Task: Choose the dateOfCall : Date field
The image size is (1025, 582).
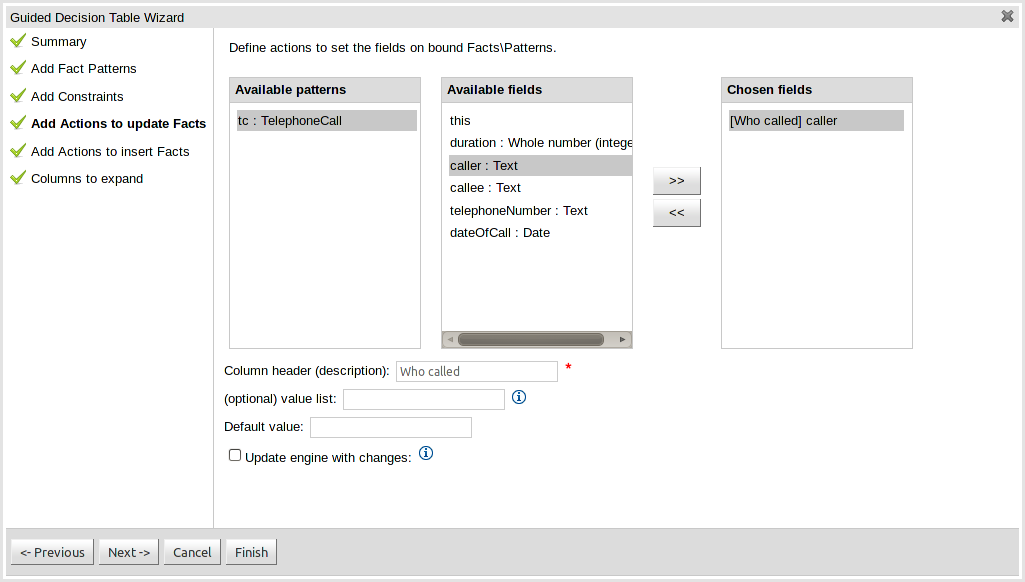Action: click(x=500, y=233)
